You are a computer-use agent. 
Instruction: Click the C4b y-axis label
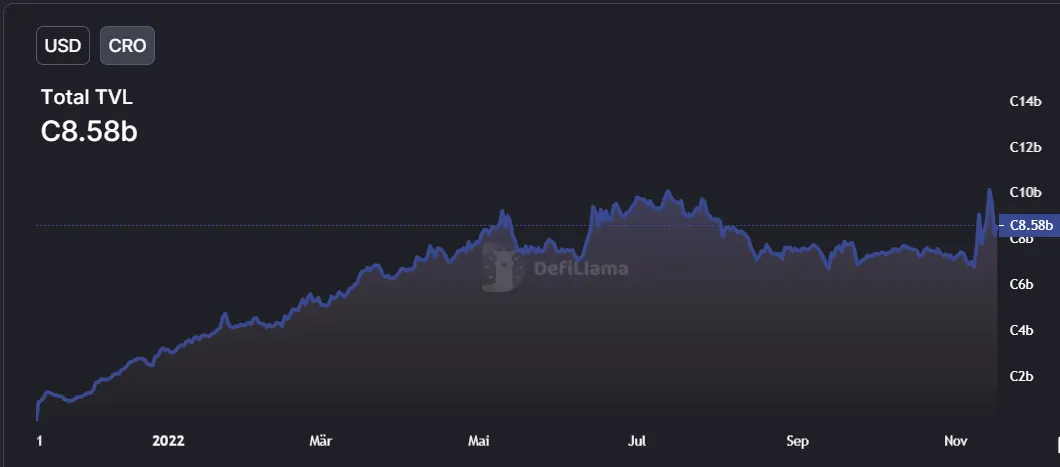pyautogui.click(x=1021, y=330)
